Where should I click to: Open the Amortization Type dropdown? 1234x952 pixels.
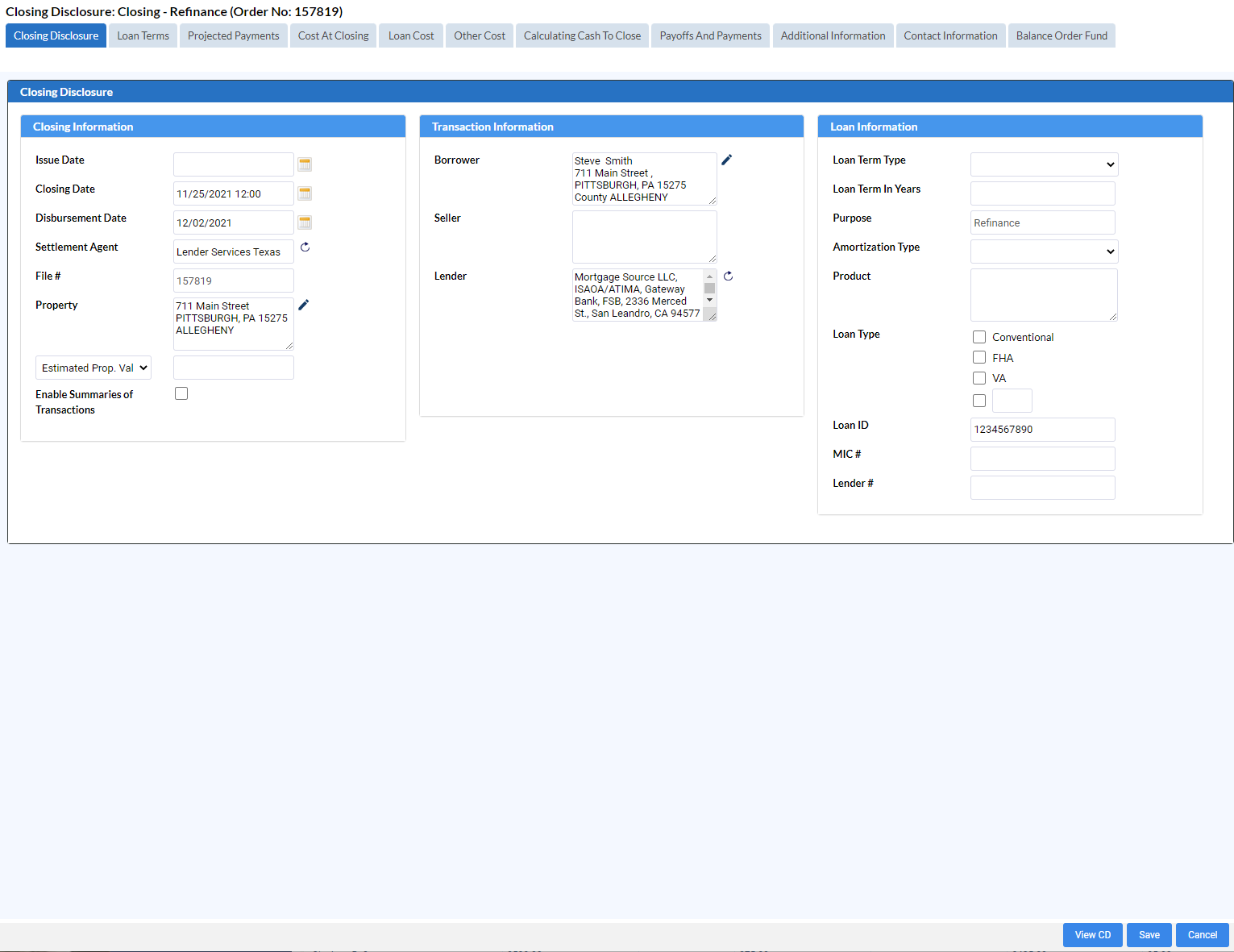pos(1045,252)
